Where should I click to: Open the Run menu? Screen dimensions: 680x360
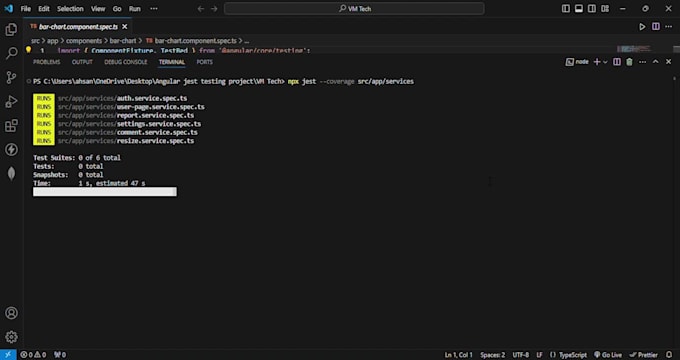135,9
